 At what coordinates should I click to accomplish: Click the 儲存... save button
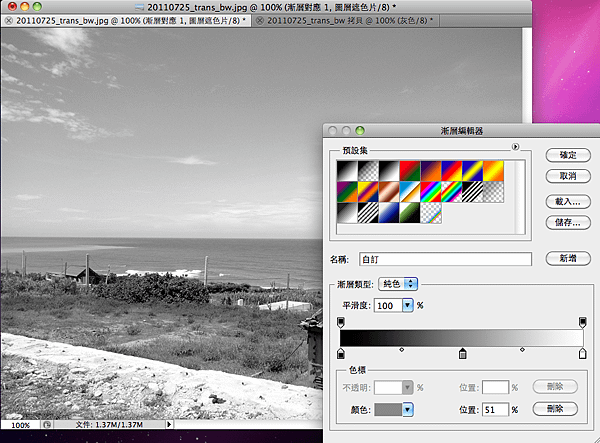[568, 223]
